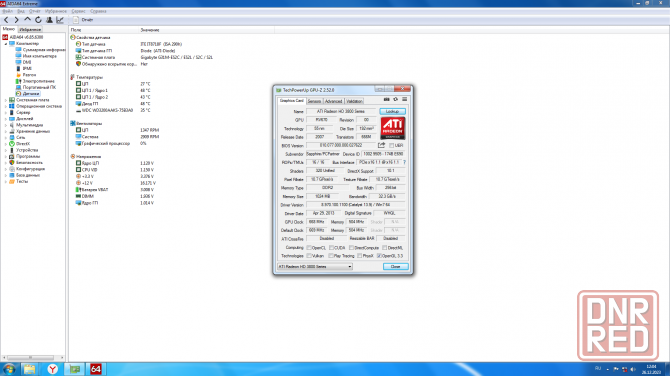Click Lookup button in GPU-Z
The width and height of the screenshot is (670, 376).
392,112
